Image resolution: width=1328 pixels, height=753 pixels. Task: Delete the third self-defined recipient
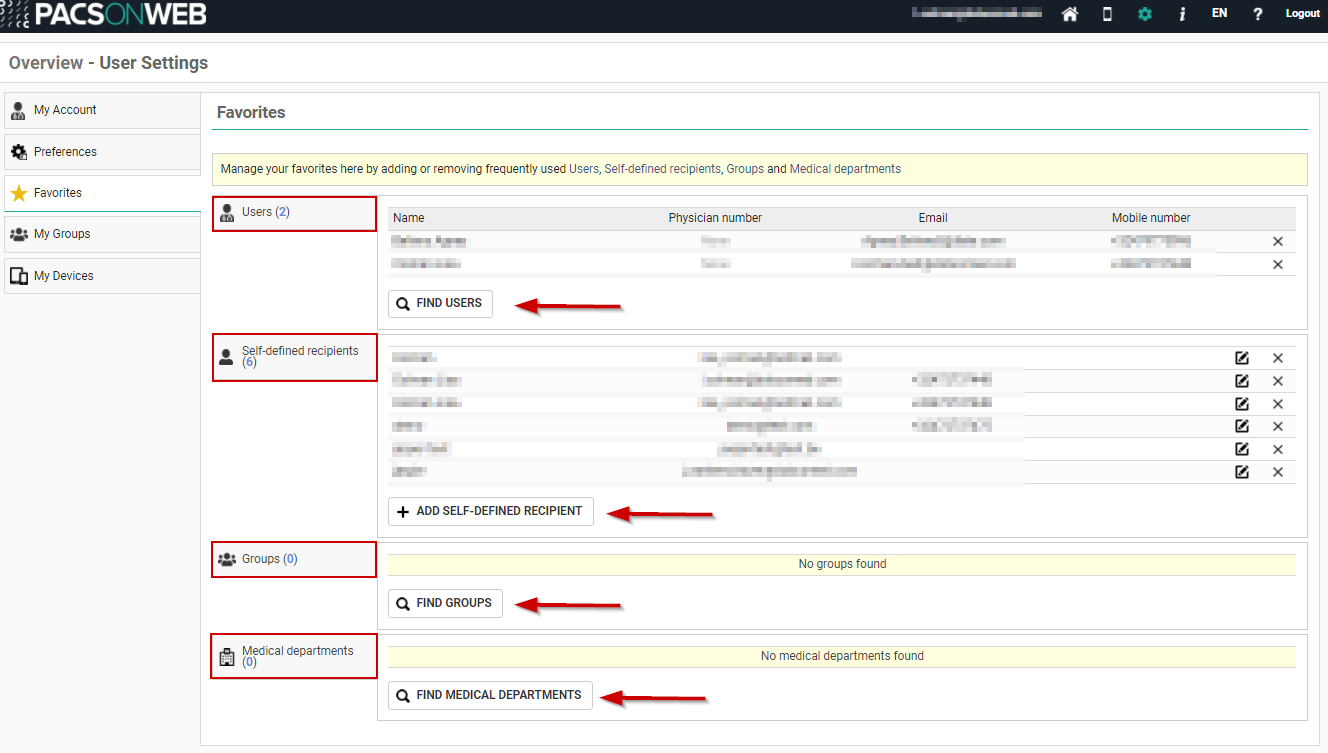pyautogui.click(x=1277, y=404)
